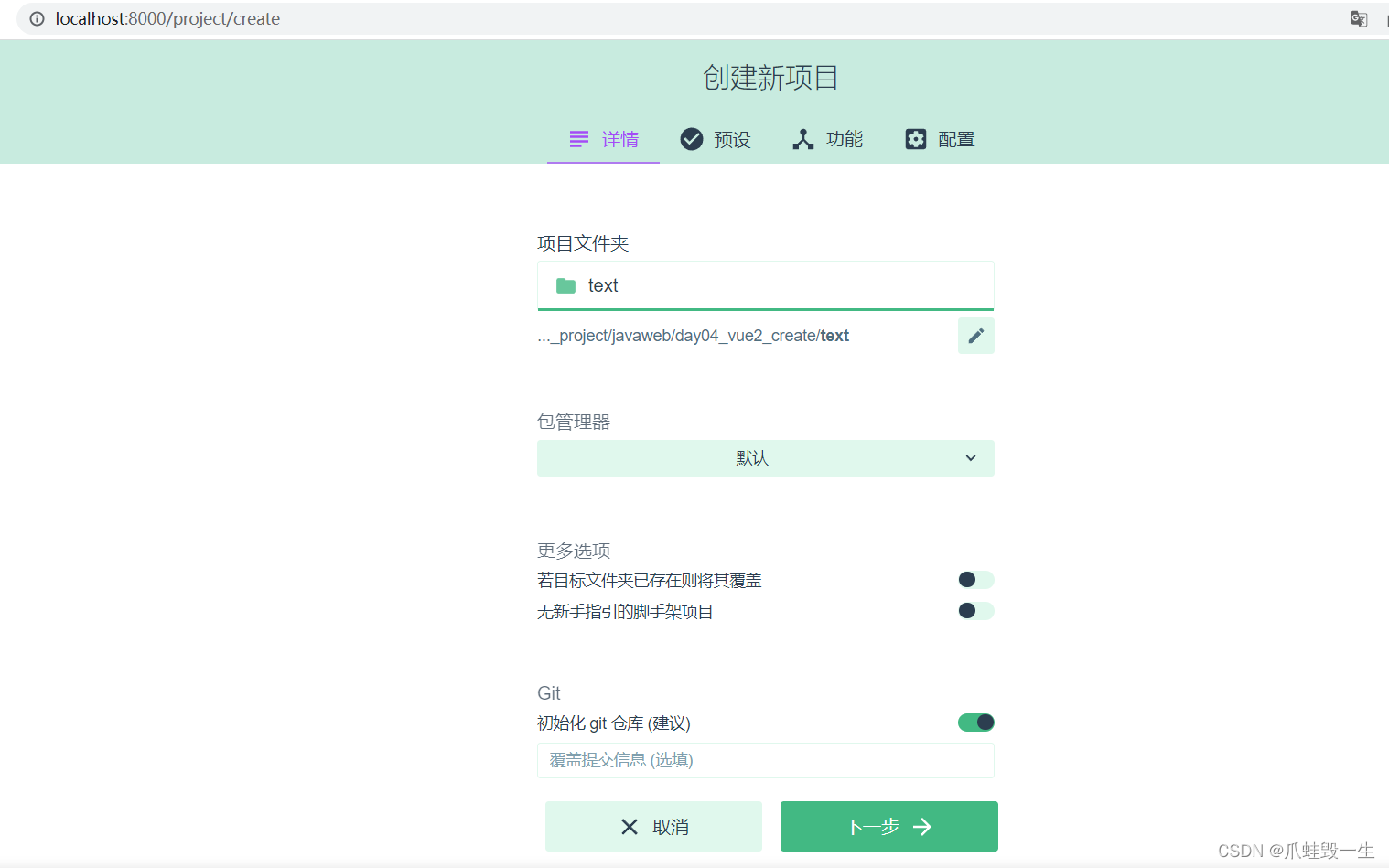Click the project folder name input containing text

(x=766, y=286)
